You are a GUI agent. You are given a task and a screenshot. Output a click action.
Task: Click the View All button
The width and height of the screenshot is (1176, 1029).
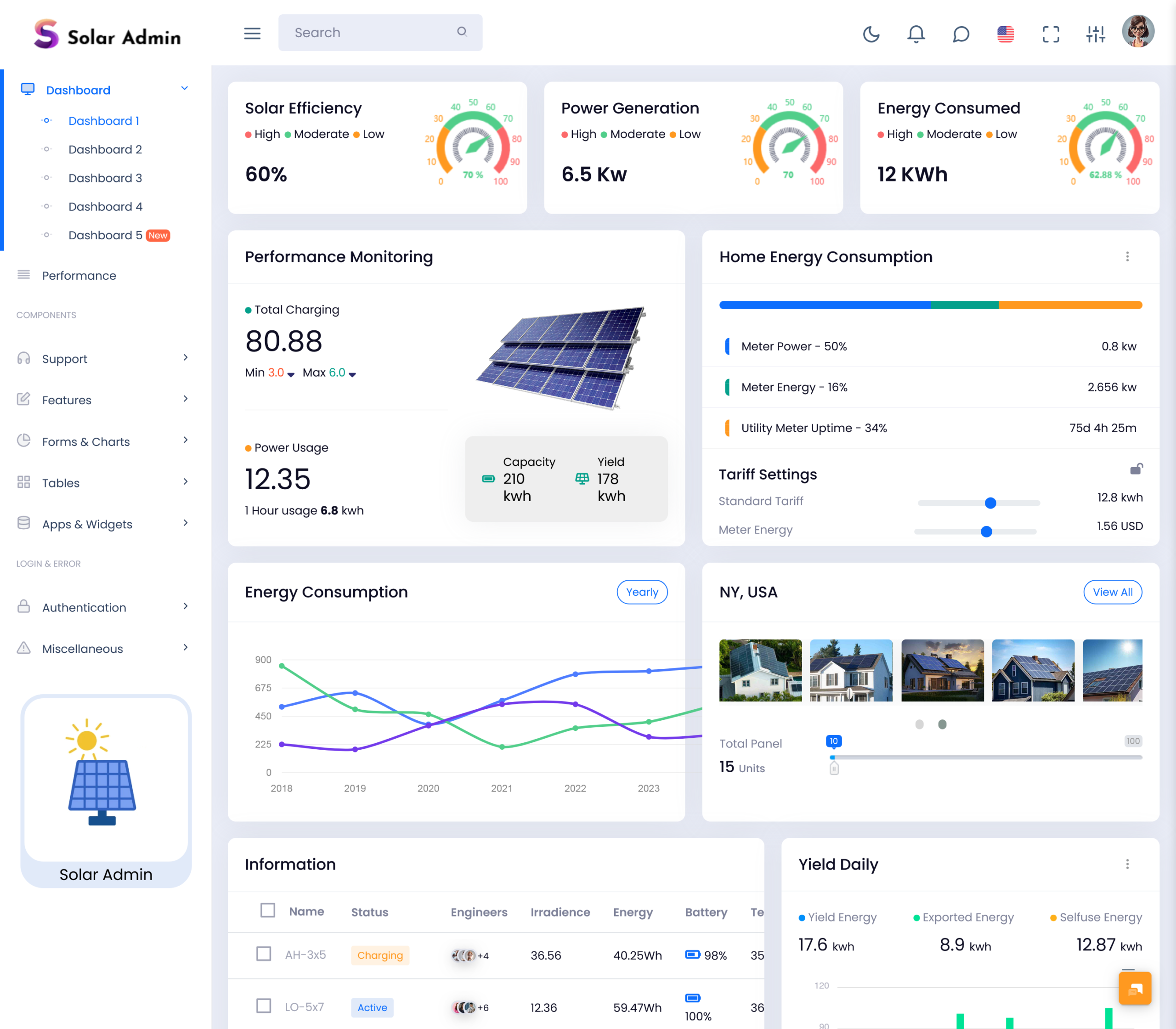(x=1112, y=592)
